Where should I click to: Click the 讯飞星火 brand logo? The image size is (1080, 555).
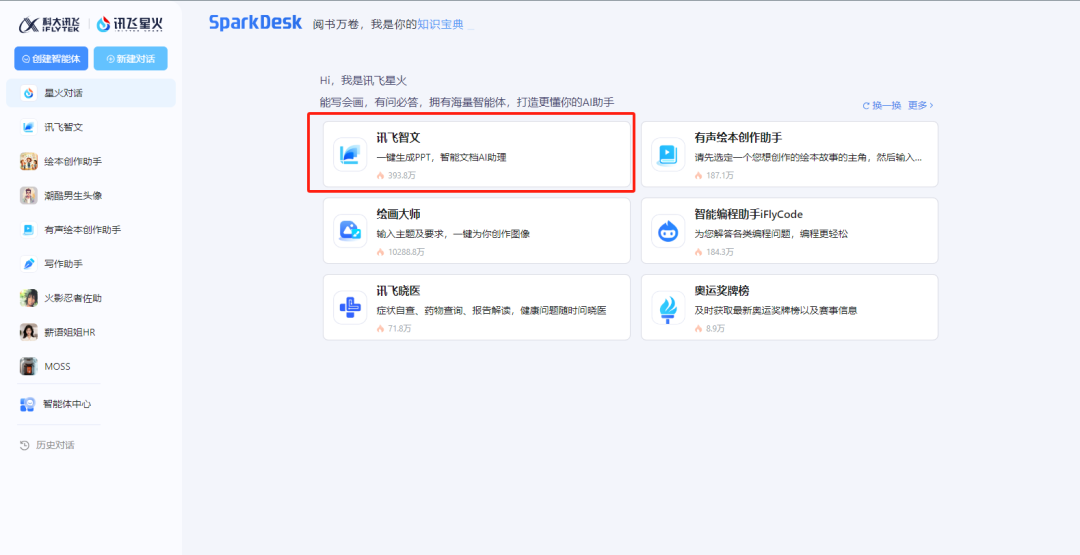[129, 25]
